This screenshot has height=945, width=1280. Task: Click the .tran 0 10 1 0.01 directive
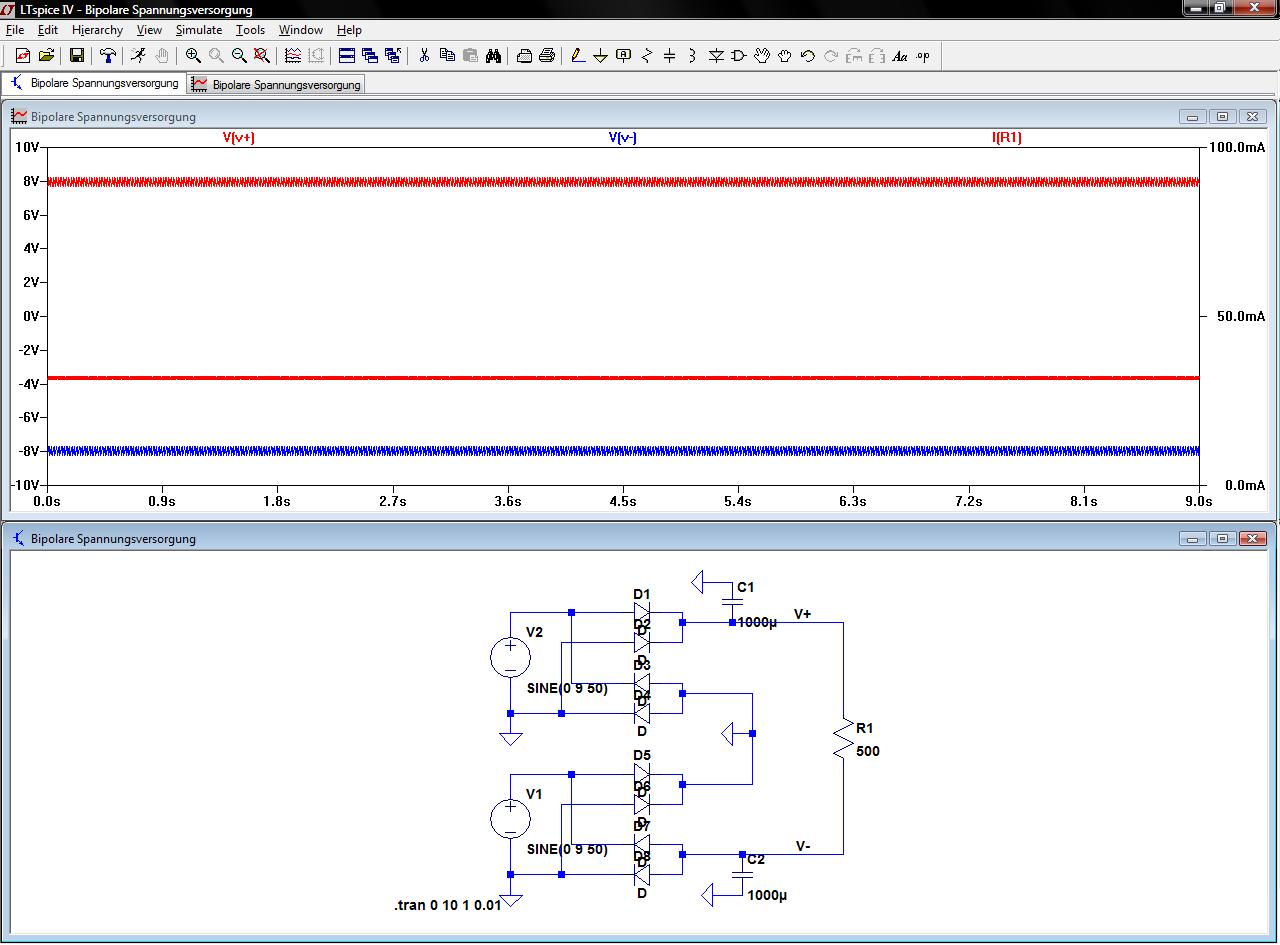(447, 905)
